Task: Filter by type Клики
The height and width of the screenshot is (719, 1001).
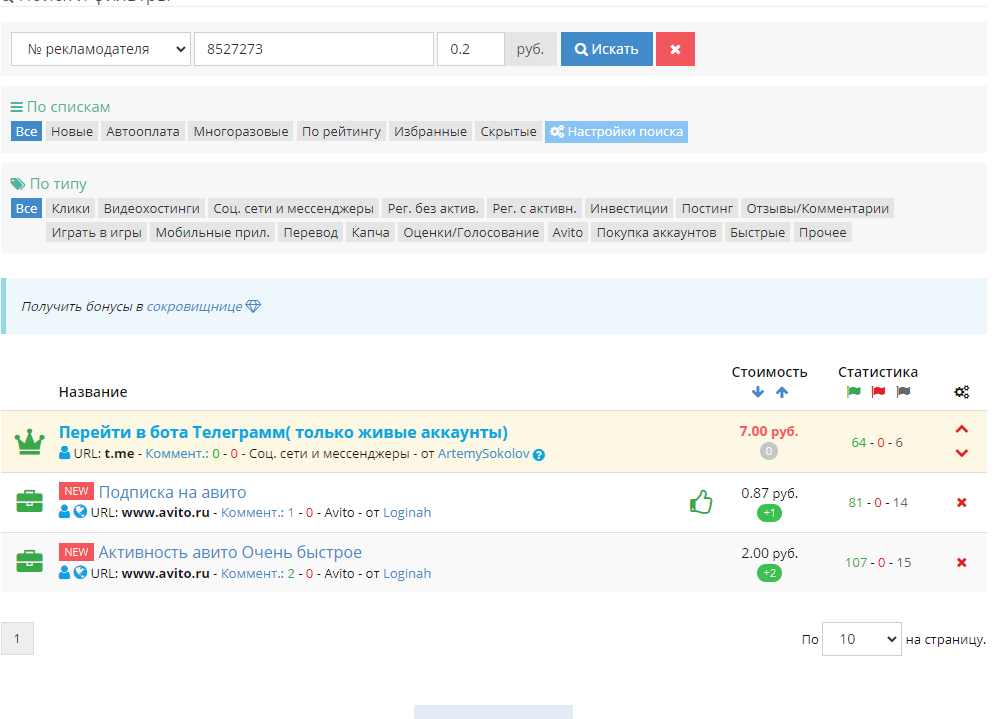Action: pyautogui.click(x=71, y=208)
